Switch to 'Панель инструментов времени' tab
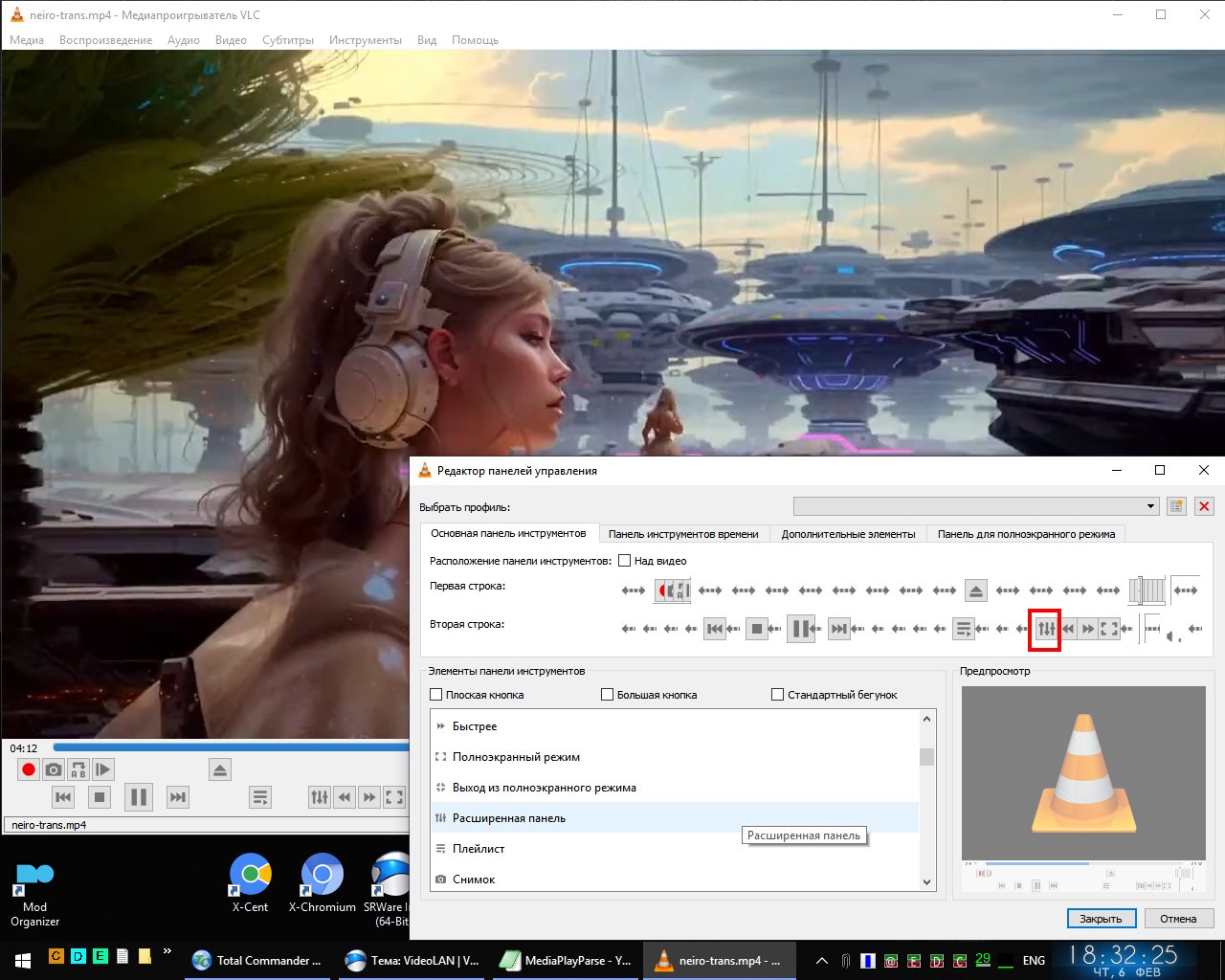1225x980 pixels. tap(683, 534)
